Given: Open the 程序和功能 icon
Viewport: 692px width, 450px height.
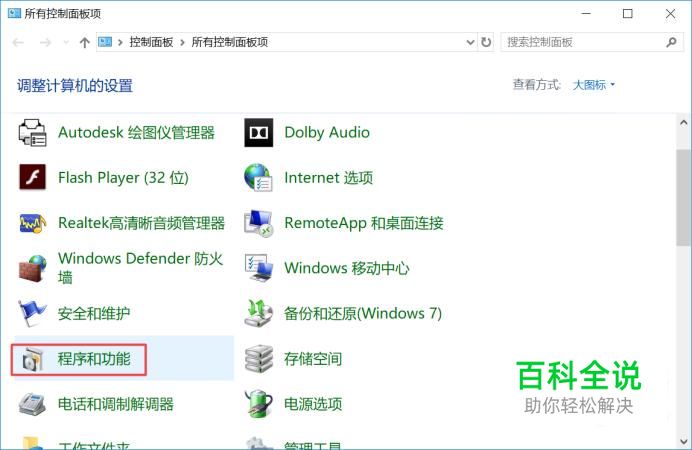Looking at the screenshot, I should [x=33, y=360].
